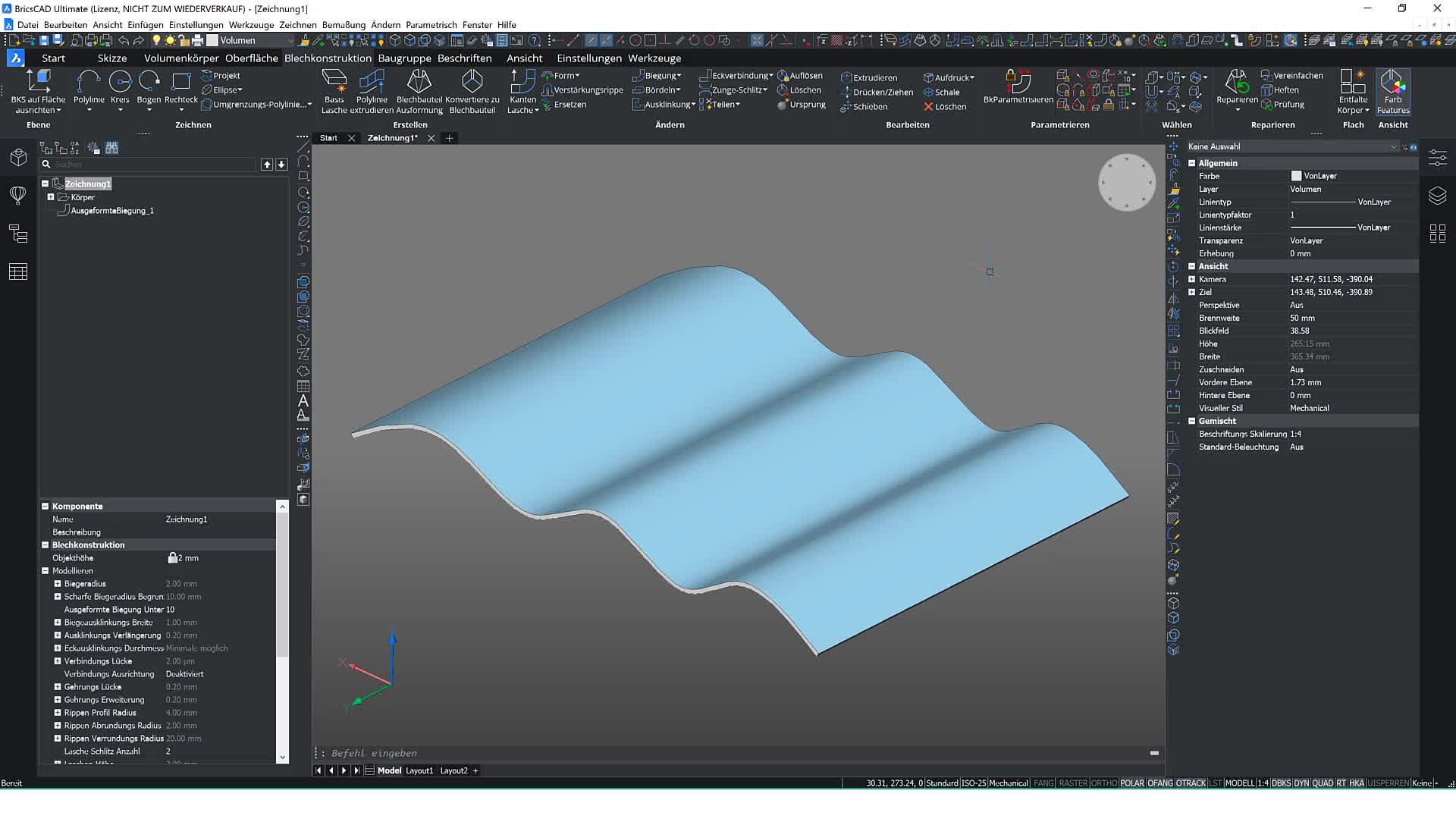Click Konvertiere zu Blechbauteil icon
Image resolution: width=1456 pixels, height=819 pixels.
pyautogui.click(x=472, y=91)
